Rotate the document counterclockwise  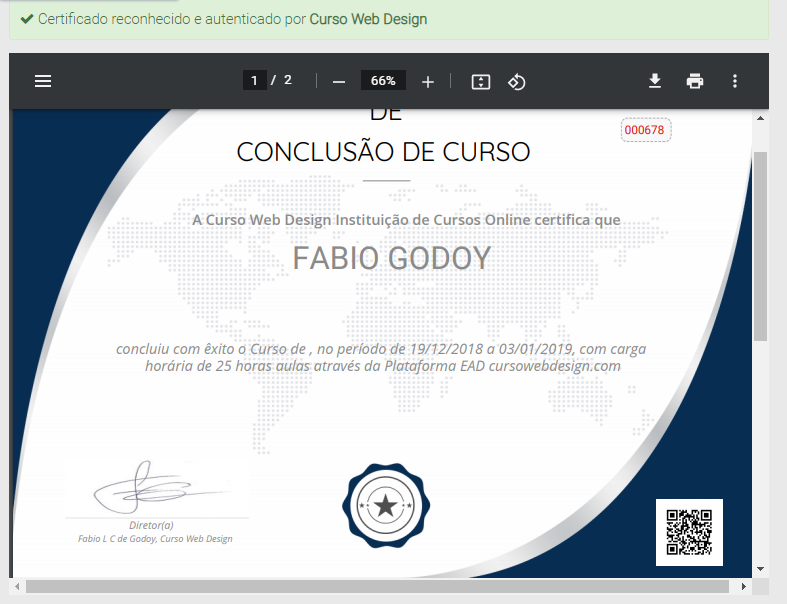(x=516, y=81)
